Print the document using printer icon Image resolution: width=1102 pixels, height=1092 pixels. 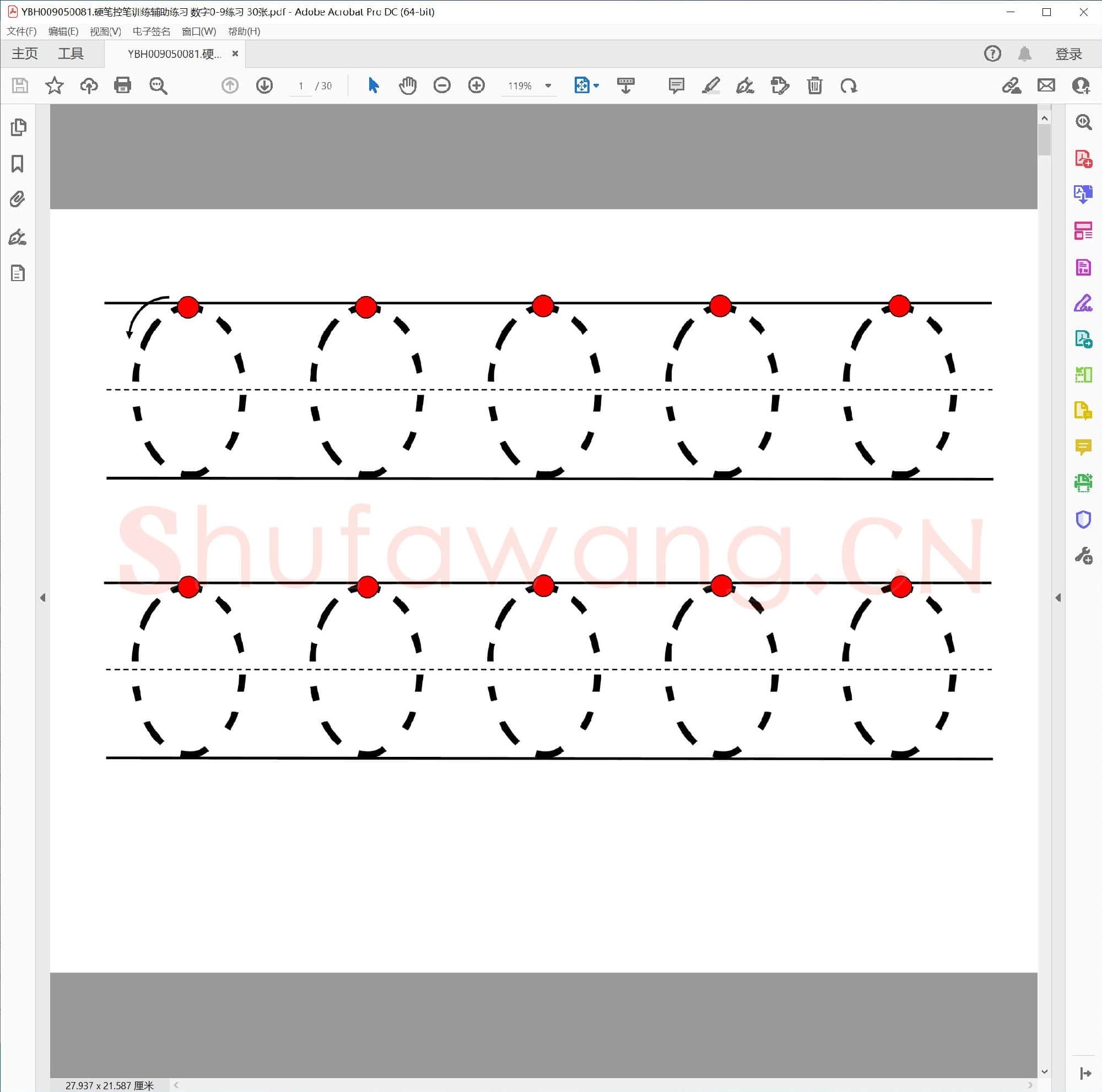coord(123,85)
